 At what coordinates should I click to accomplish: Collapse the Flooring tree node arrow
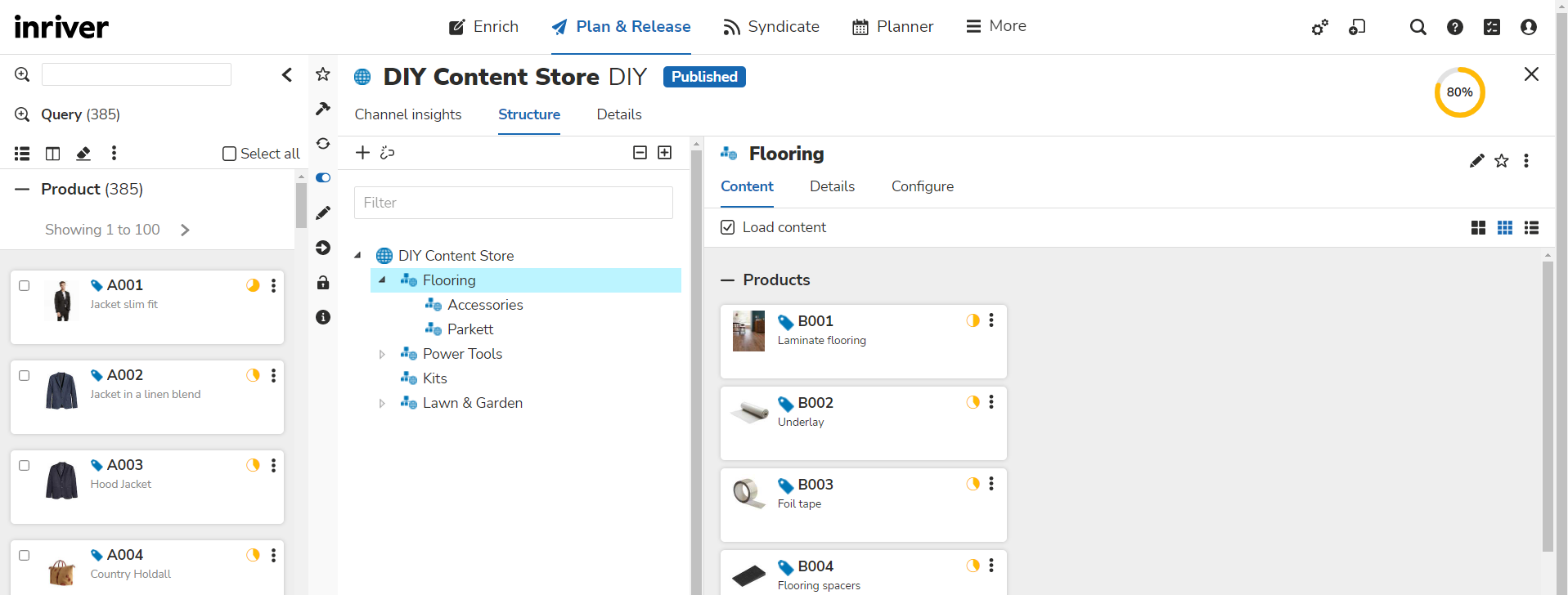click(382, 280)
